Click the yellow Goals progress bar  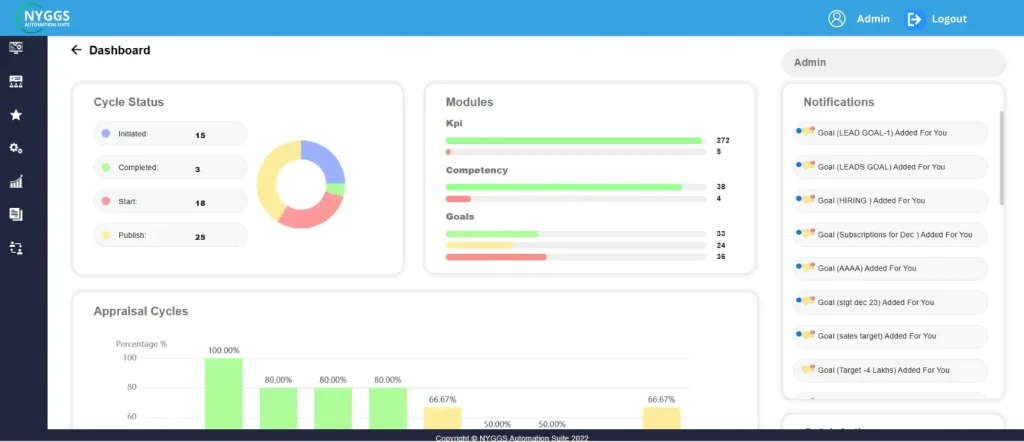point(480,245)
